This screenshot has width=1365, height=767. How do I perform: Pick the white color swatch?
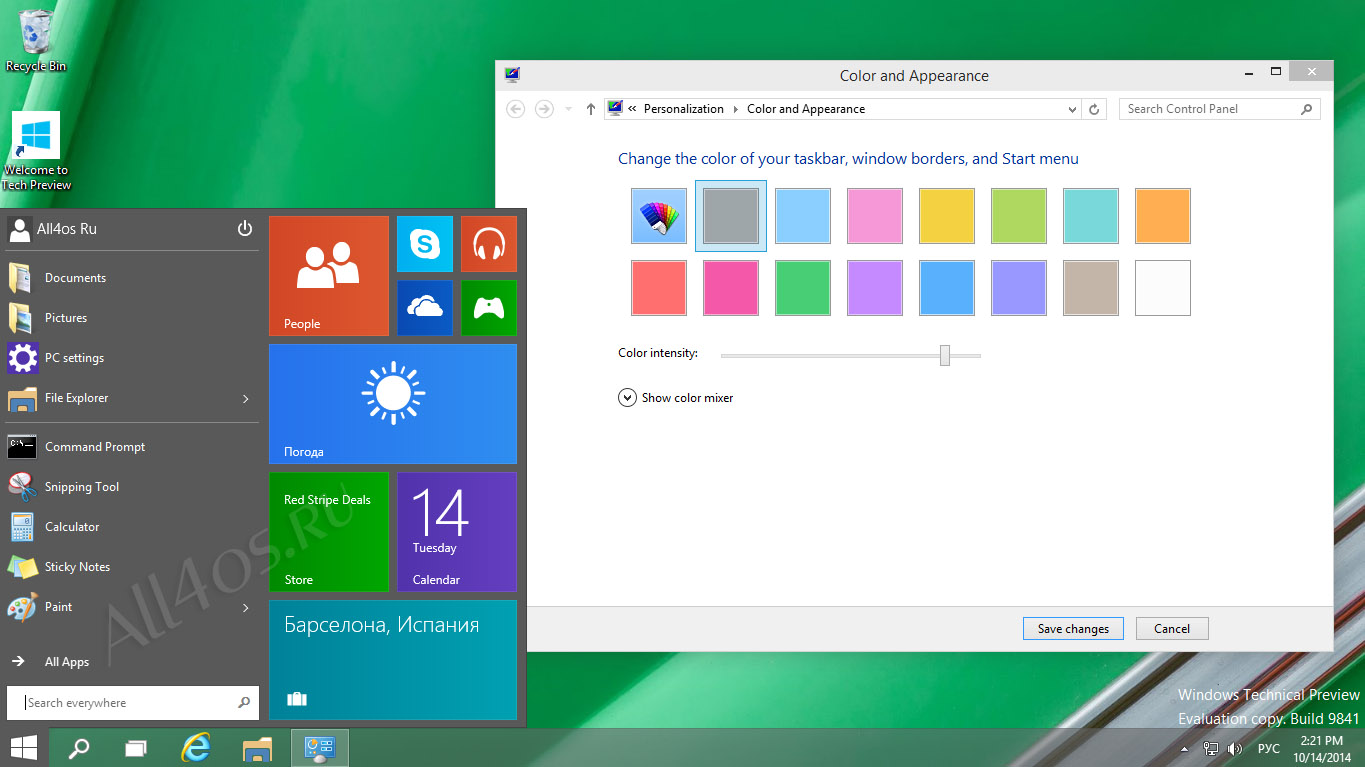[x=1163, y=288]
